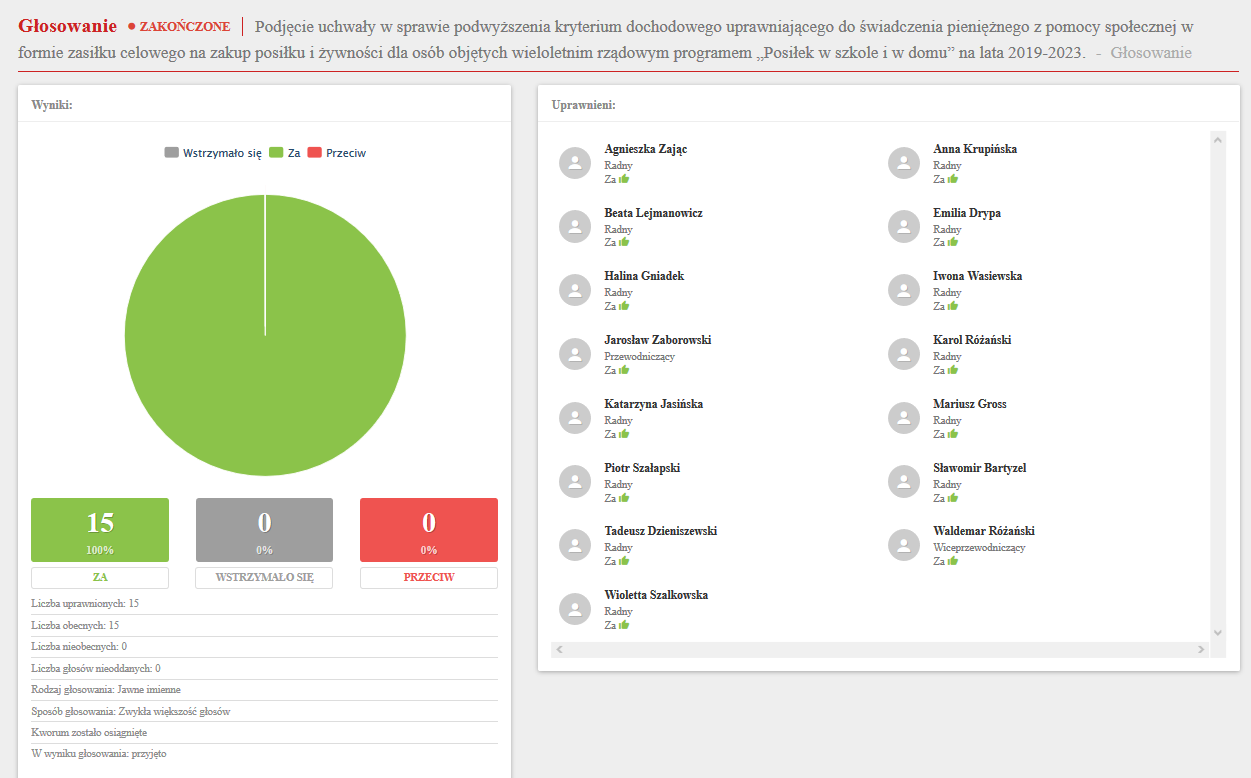Click Jarosław Zaborowski's avatar icon
Image resolution: width=1251 pixels, height=778 pixels.
574,354
